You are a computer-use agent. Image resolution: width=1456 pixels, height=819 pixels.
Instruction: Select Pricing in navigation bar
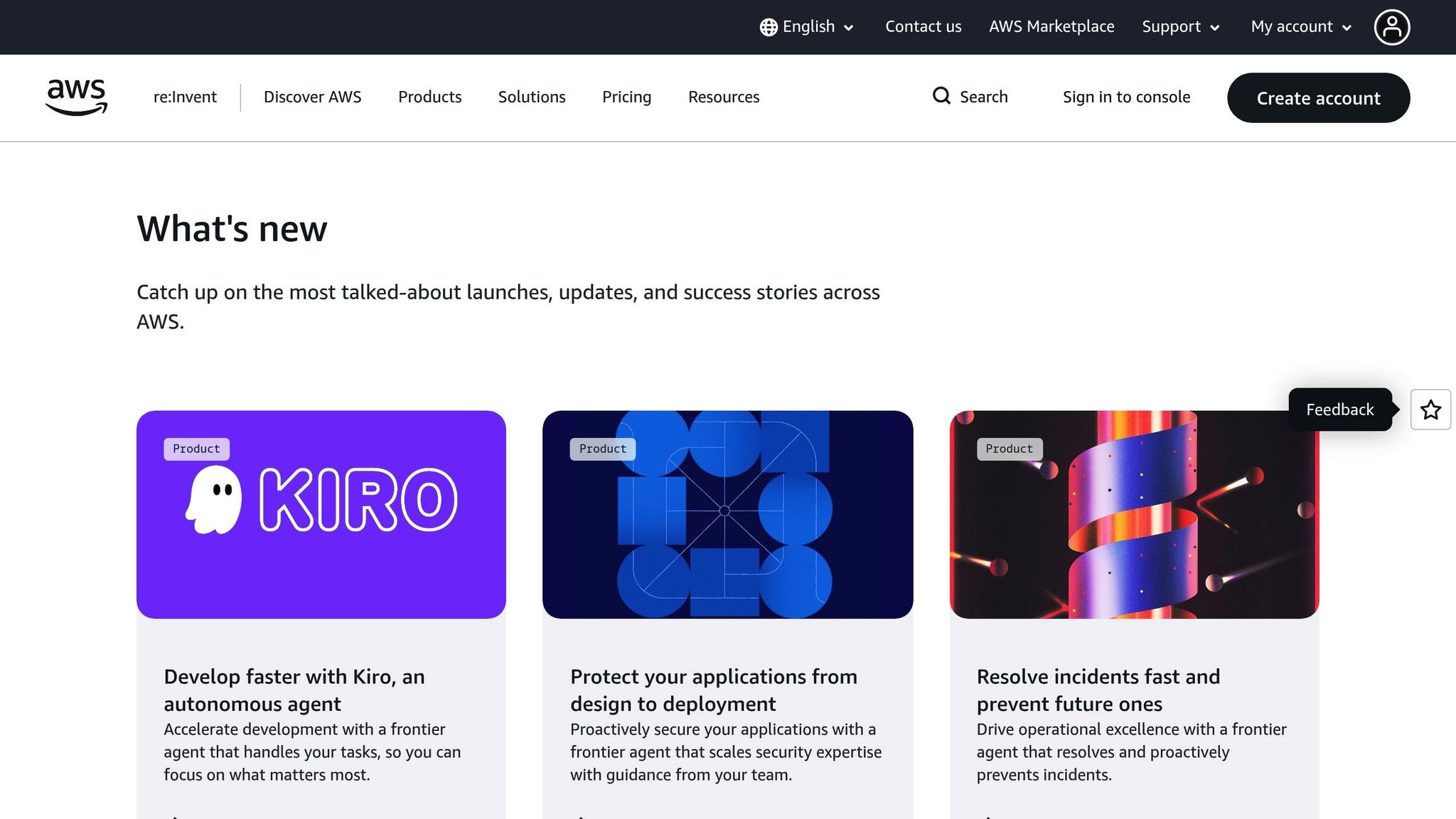(x=626, y=97)
